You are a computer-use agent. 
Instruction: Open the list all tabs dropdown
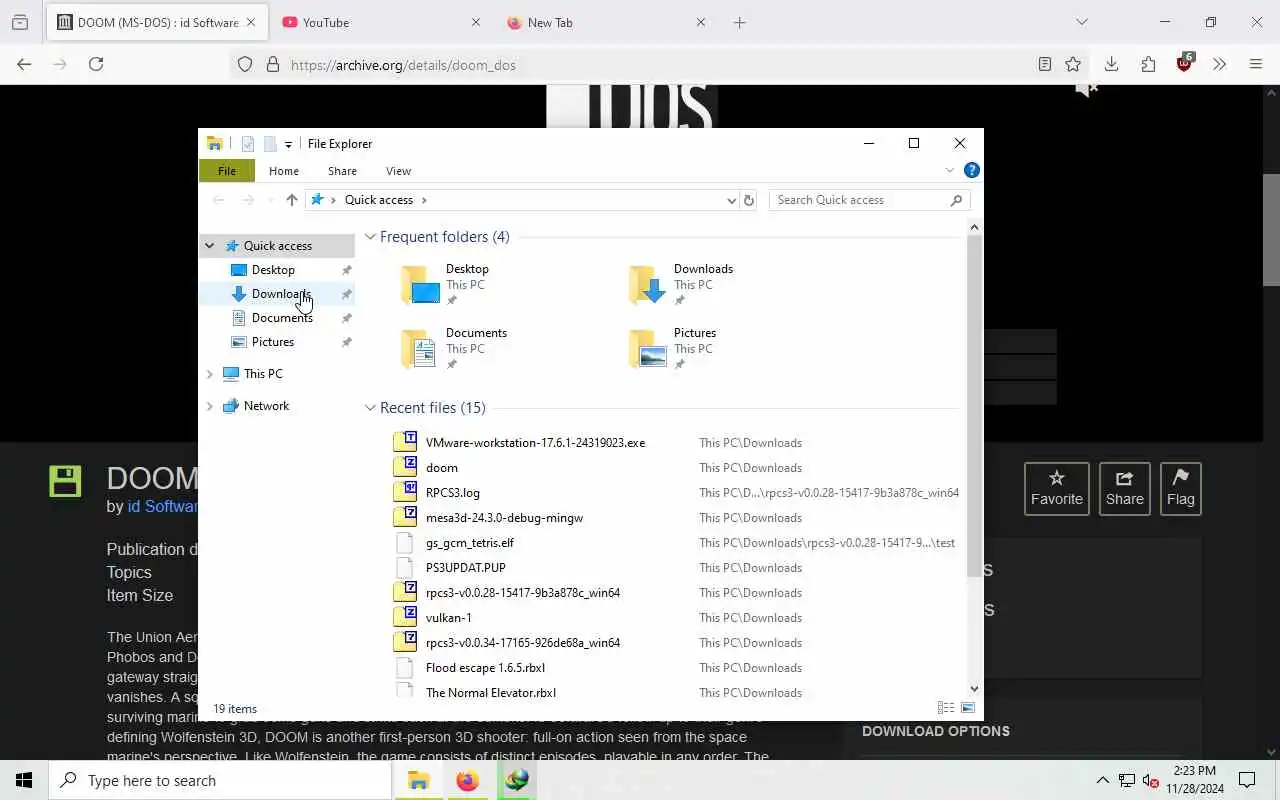pos(1081,22)
